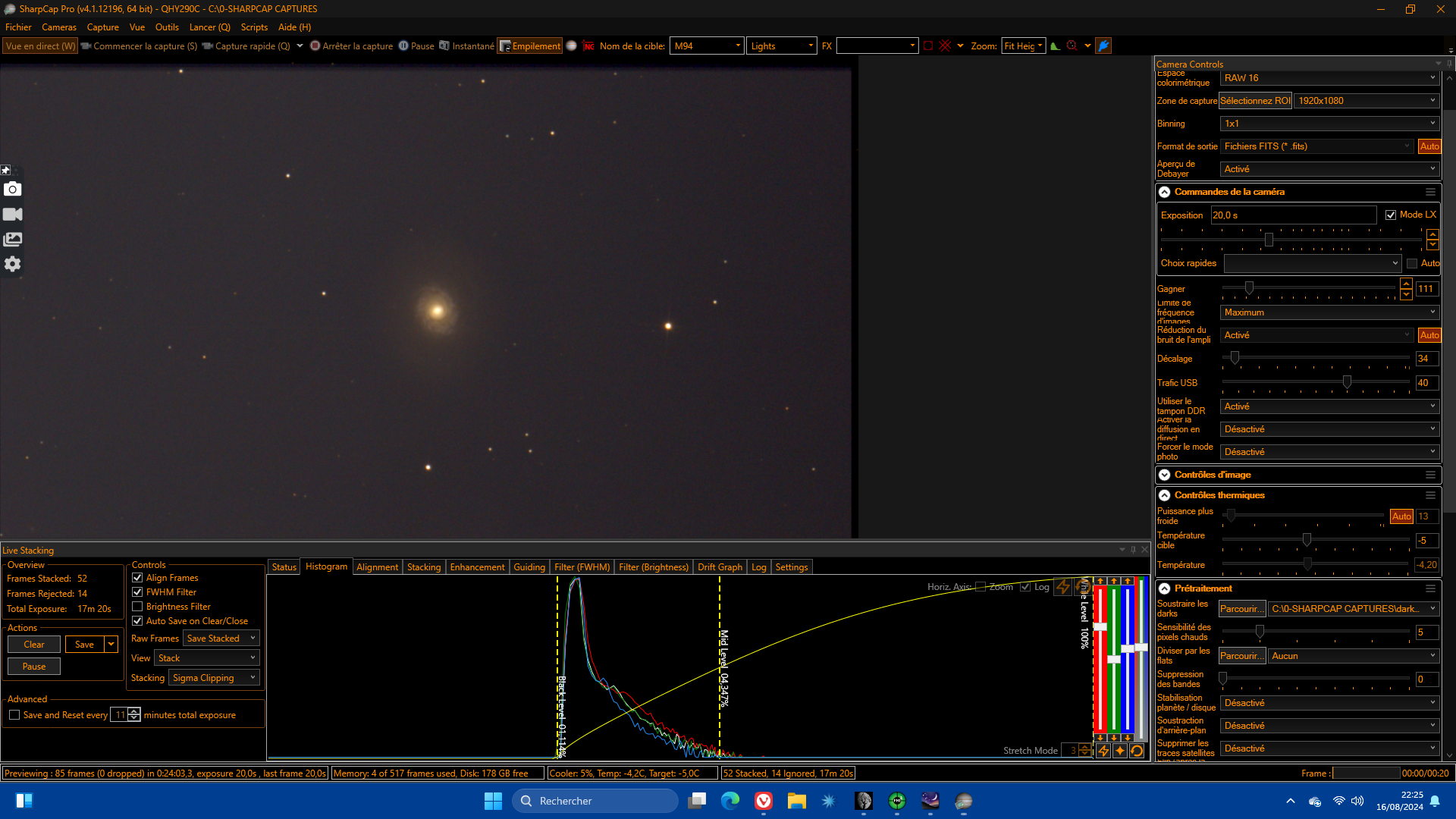Enable the Horiz. Axis Zoom checkbox
This screenshot has height=819, width=1456.
point(981,587)
